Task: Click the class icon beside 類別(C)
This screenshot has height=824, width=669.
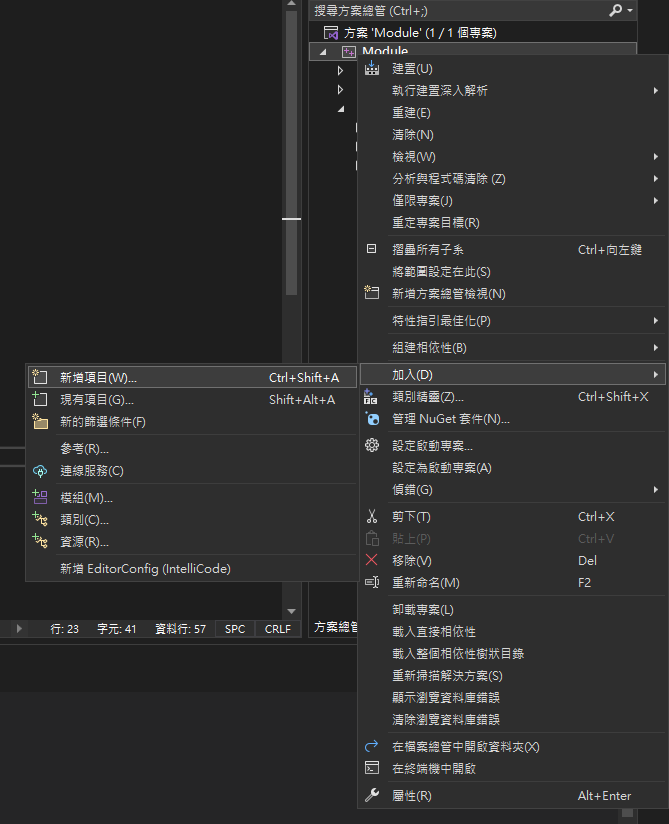Action: (40, 519)
